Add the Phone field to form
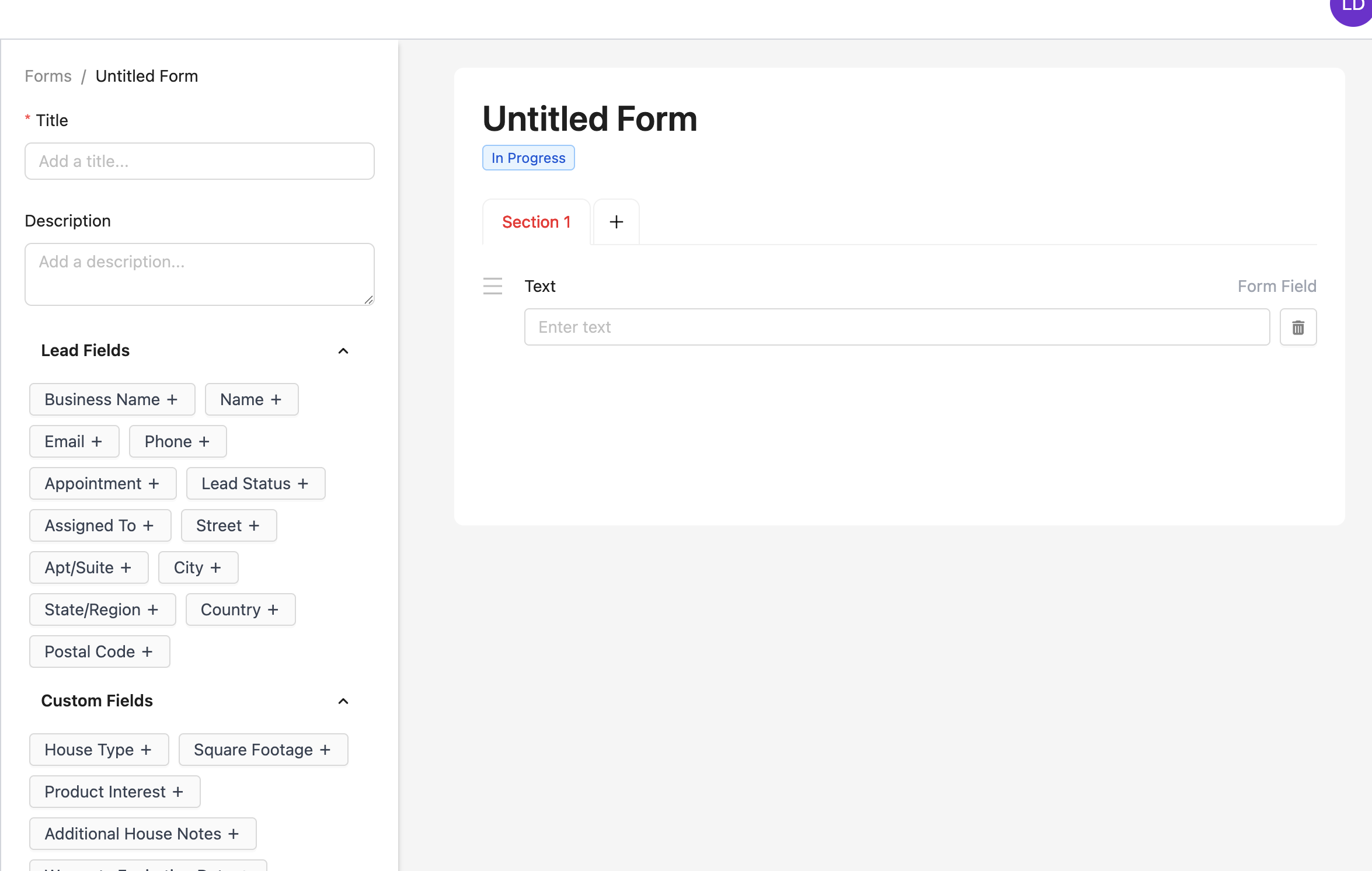 177,441
